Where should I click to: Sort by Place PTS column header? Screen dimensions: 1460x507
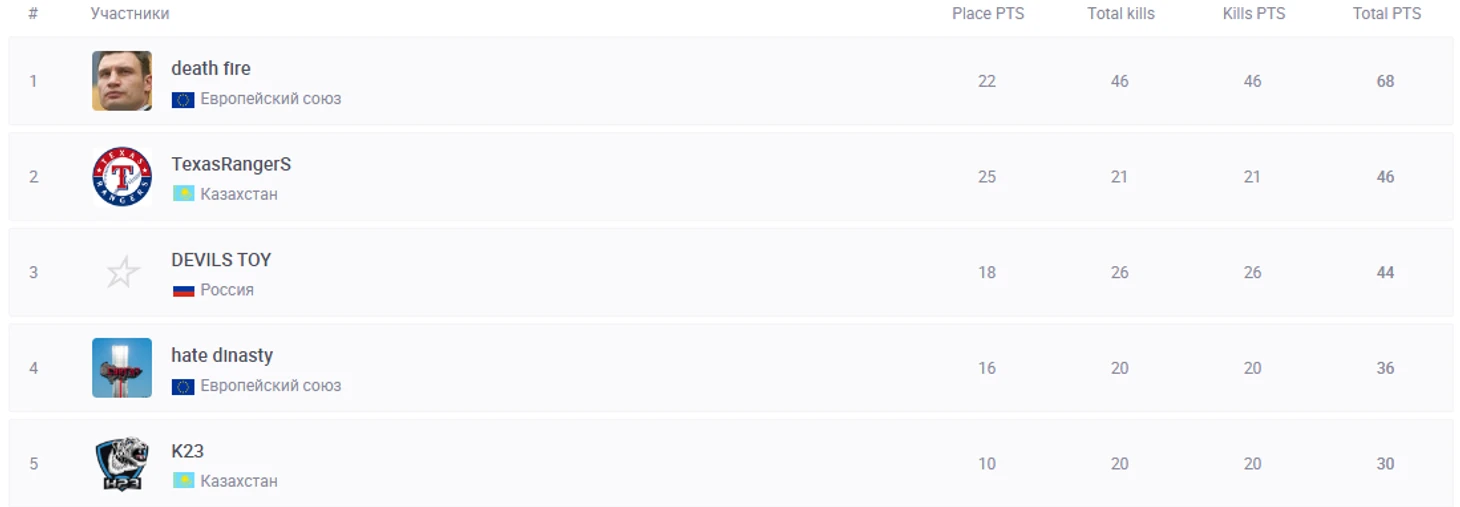[988, 14]
